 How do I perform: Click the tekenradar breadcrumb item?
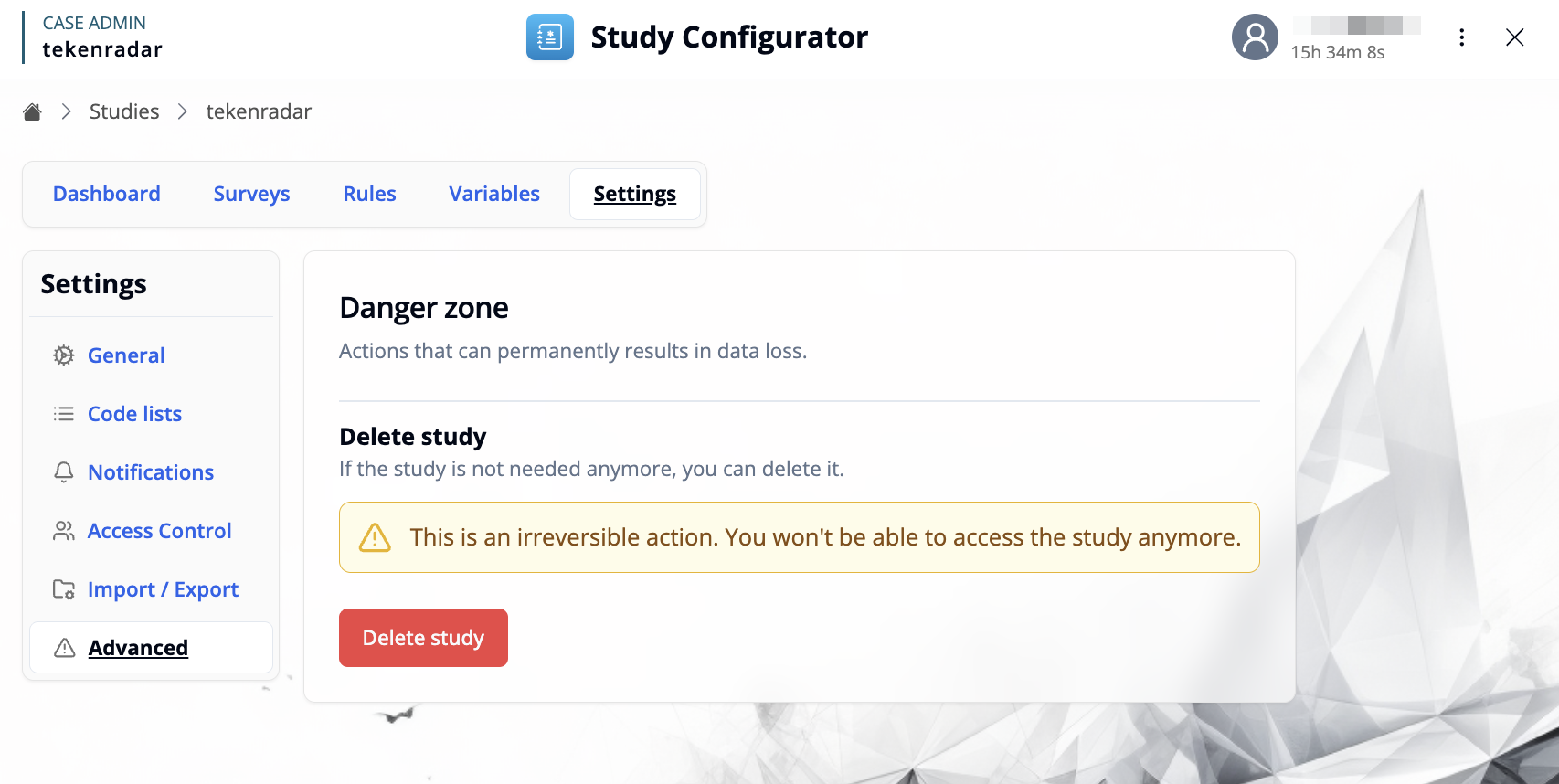[259, 111]
